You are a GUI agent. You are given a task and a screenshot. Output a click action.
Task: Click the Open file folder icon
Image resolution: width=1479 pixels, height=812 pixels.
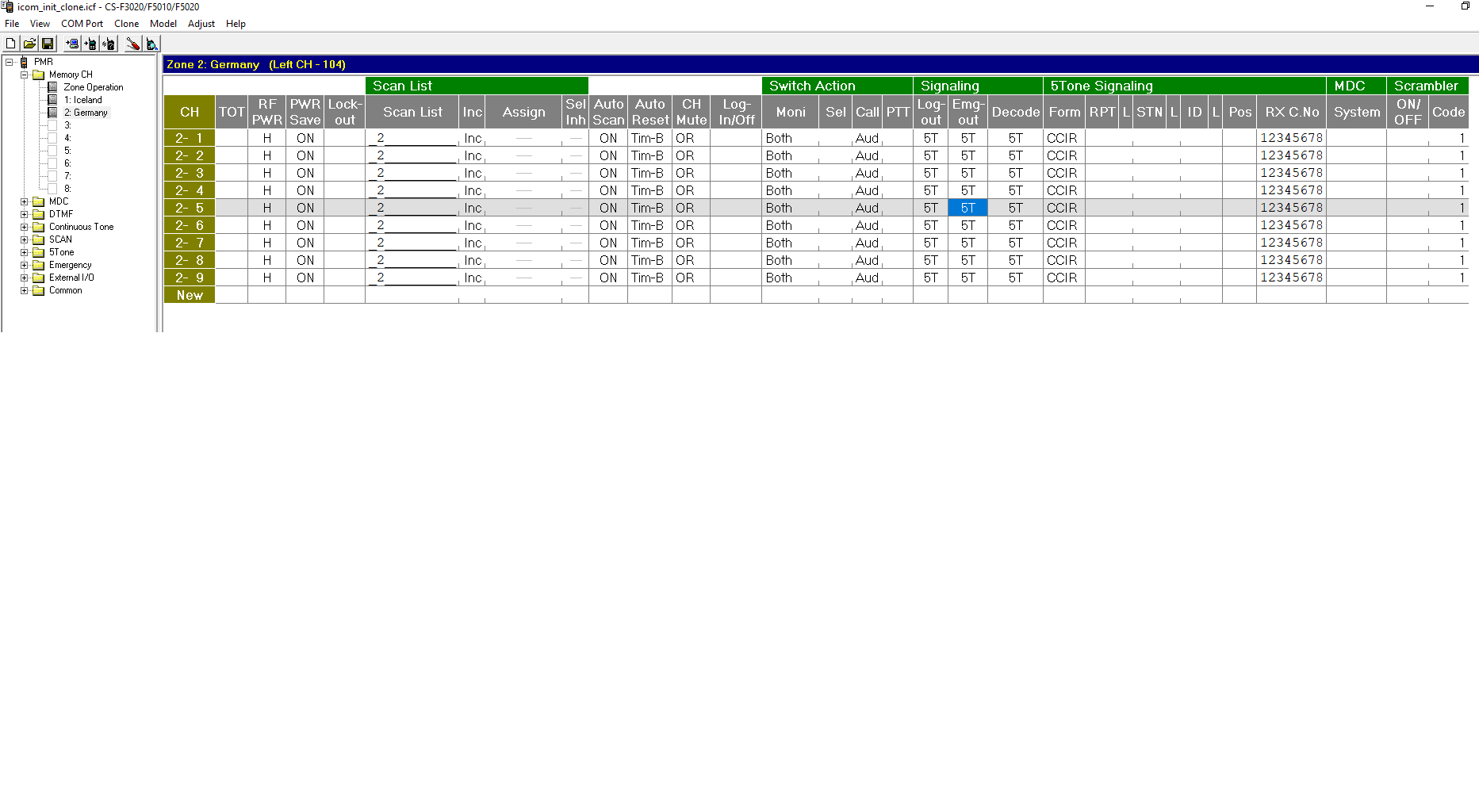tap(29, 44)
